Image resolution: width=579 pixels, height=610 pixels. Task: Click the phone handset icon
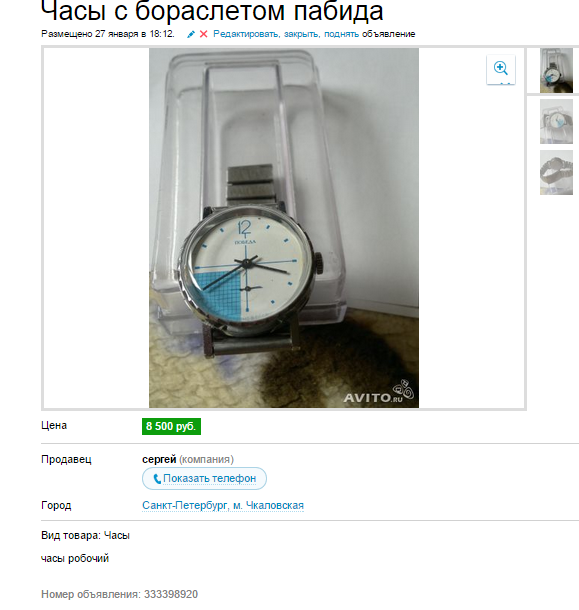(x=157, y=479)
